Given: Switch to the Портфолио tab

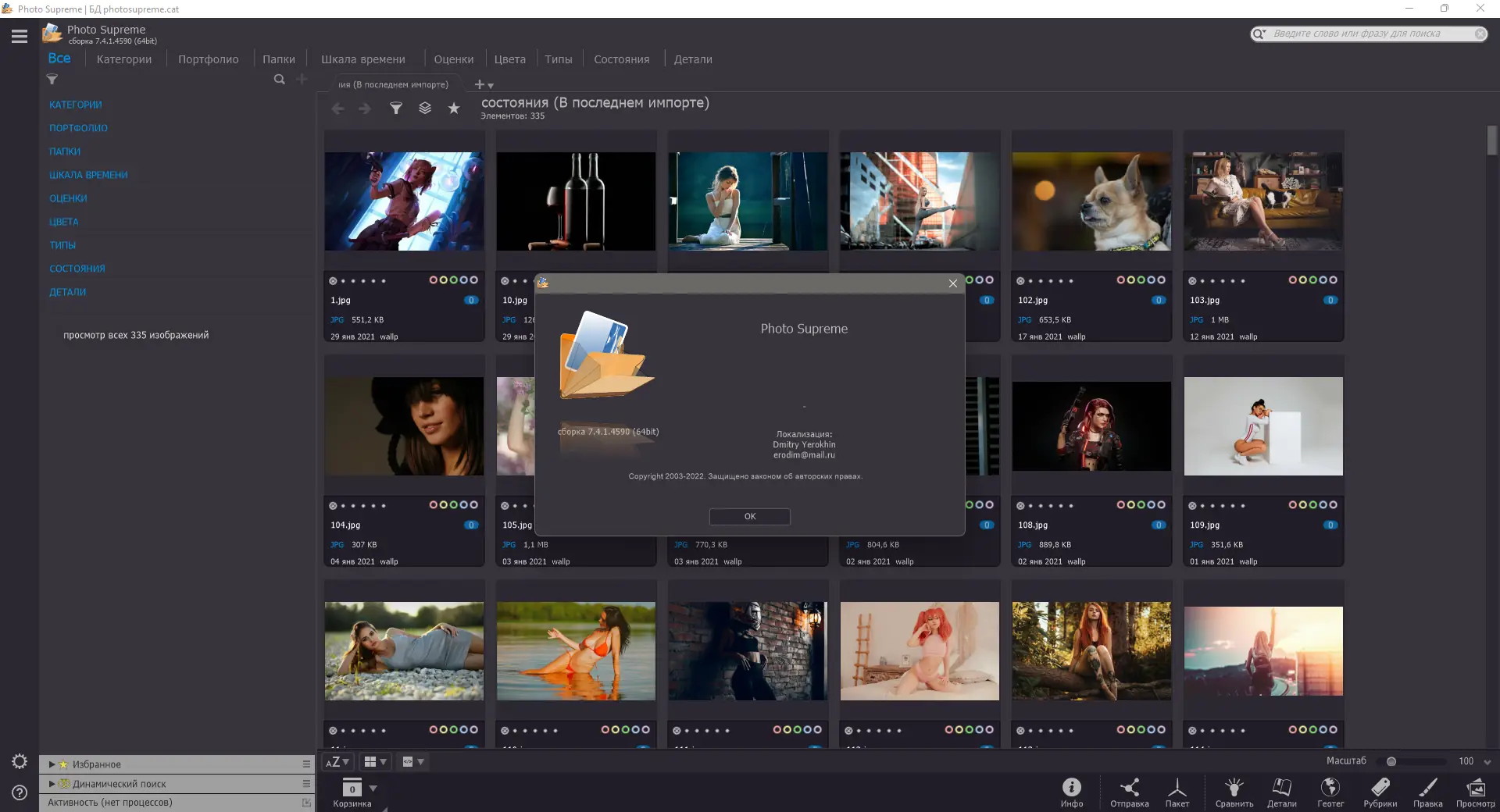Looking at the screenshot, I should pos(208,59).
